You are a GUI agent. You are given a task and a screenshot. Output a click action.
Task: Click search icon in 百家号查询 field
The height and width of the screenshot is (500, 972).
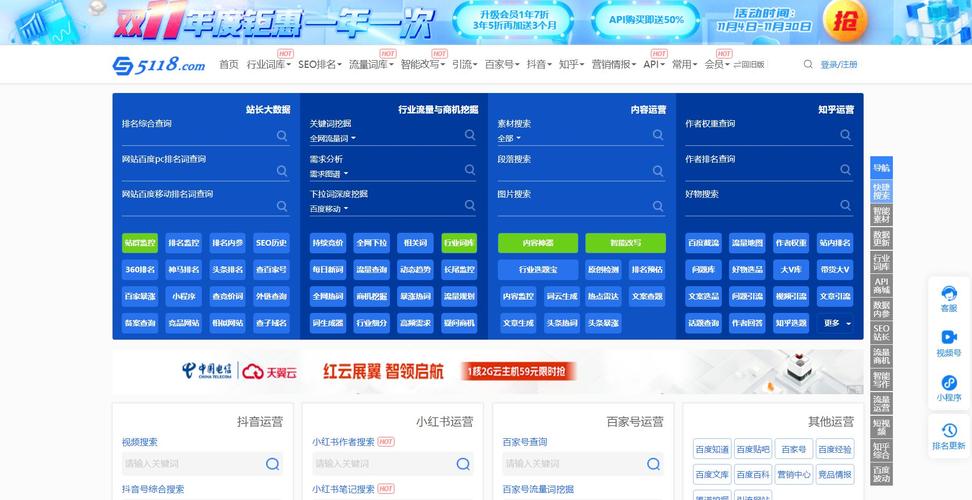pos(653,464)
